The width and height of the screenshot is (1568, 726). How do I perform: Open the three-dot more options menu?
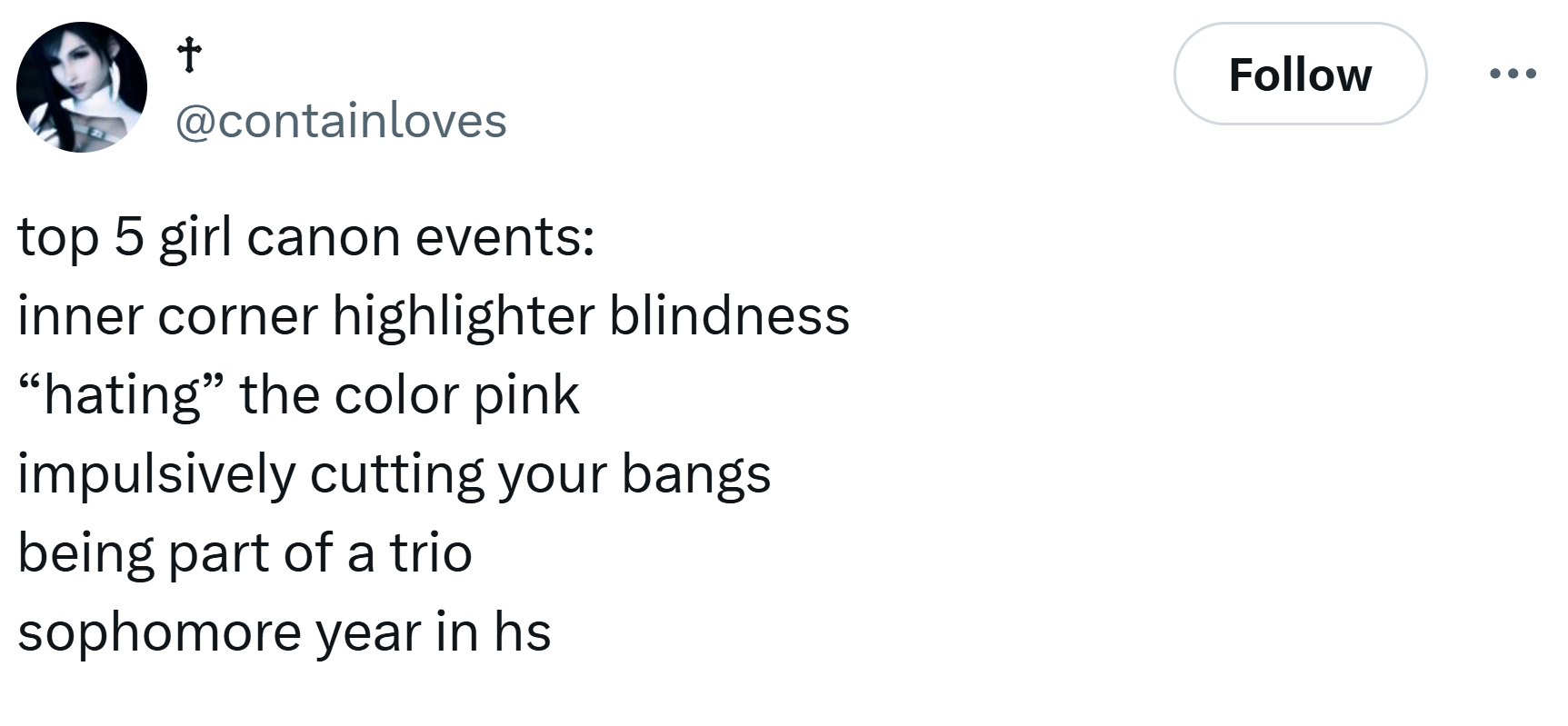[1513, 74]
